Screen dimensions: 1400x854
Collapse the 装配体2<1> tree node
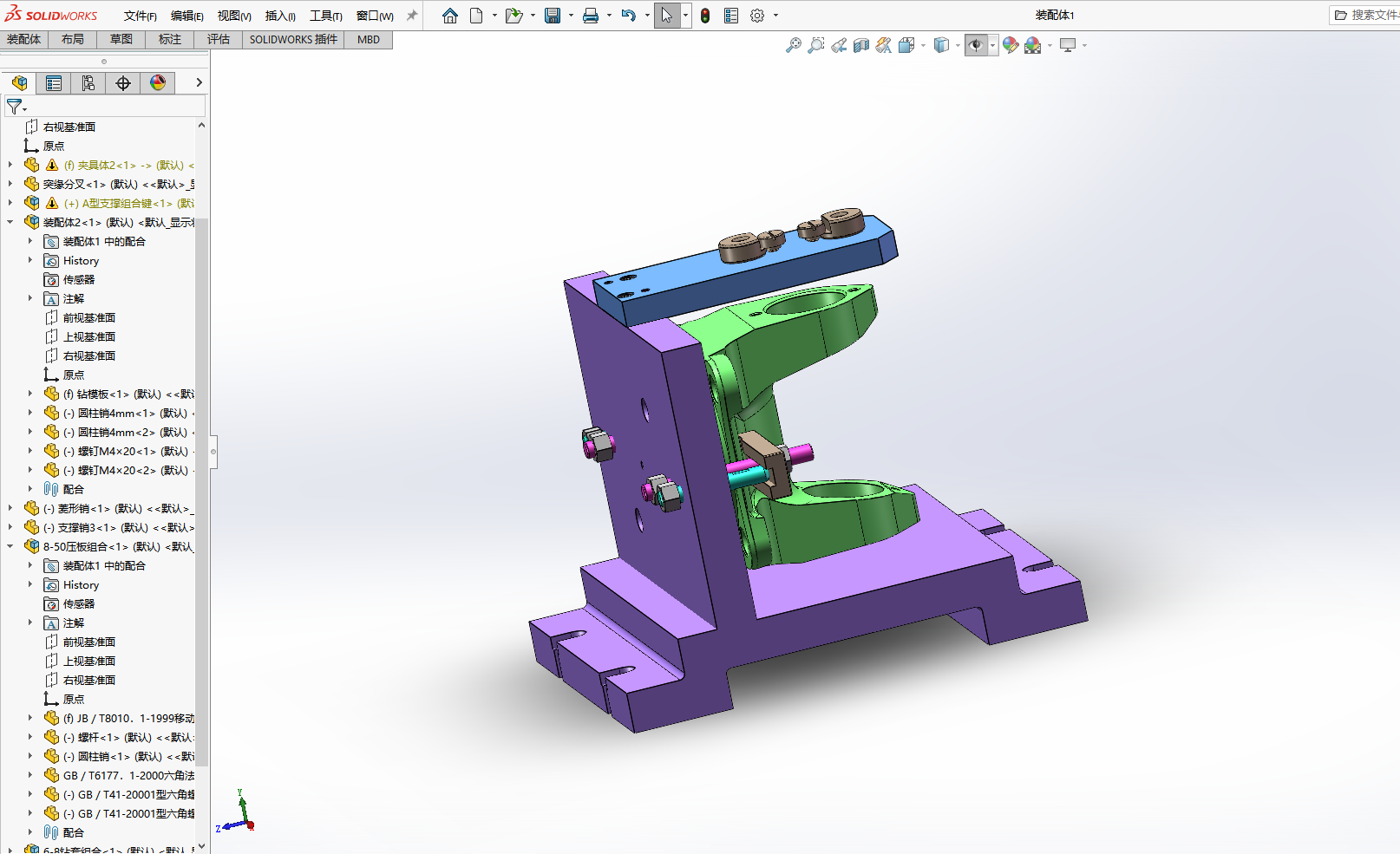(x=10, y=222)
